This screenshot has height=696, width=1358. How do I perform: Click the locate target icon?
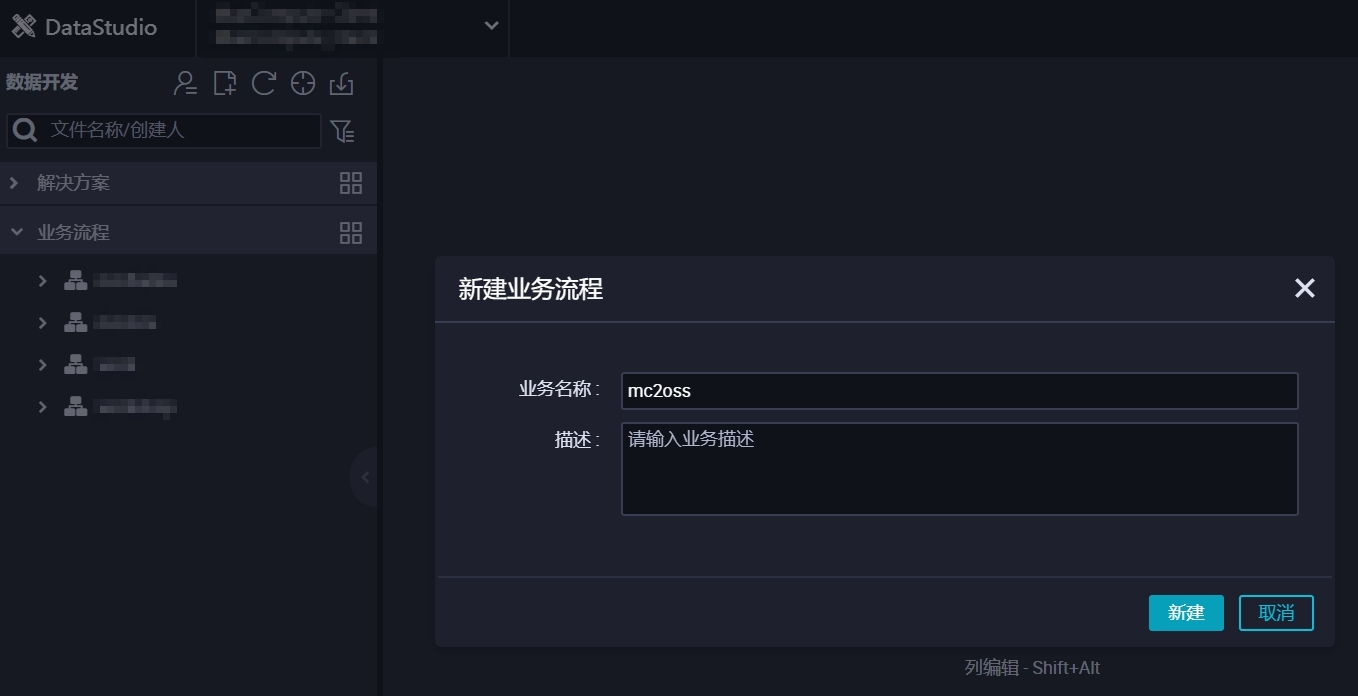tap(303, 83)
